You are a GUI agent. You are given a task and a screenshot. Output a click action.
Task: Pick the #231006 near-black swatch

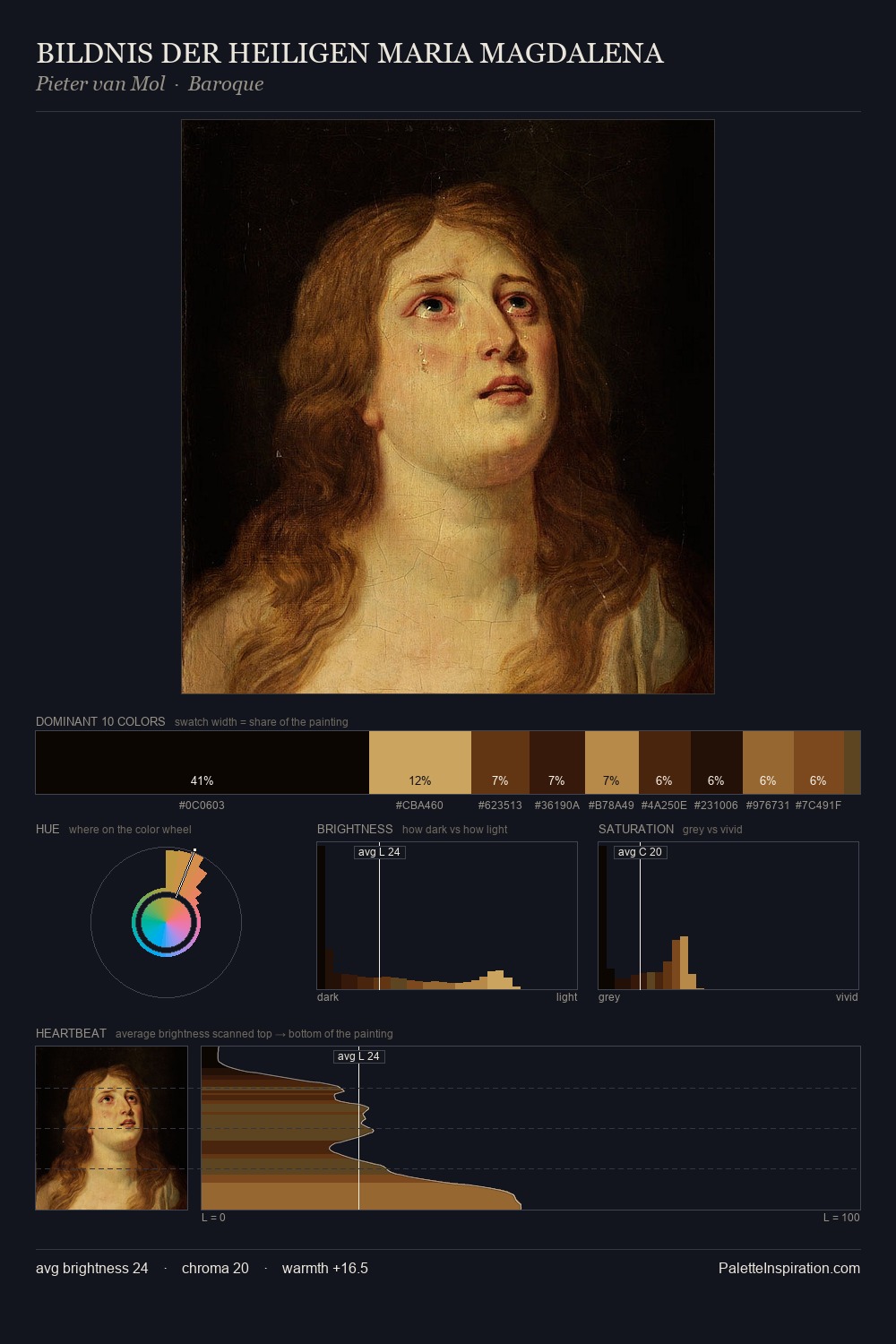pos(717,762)
